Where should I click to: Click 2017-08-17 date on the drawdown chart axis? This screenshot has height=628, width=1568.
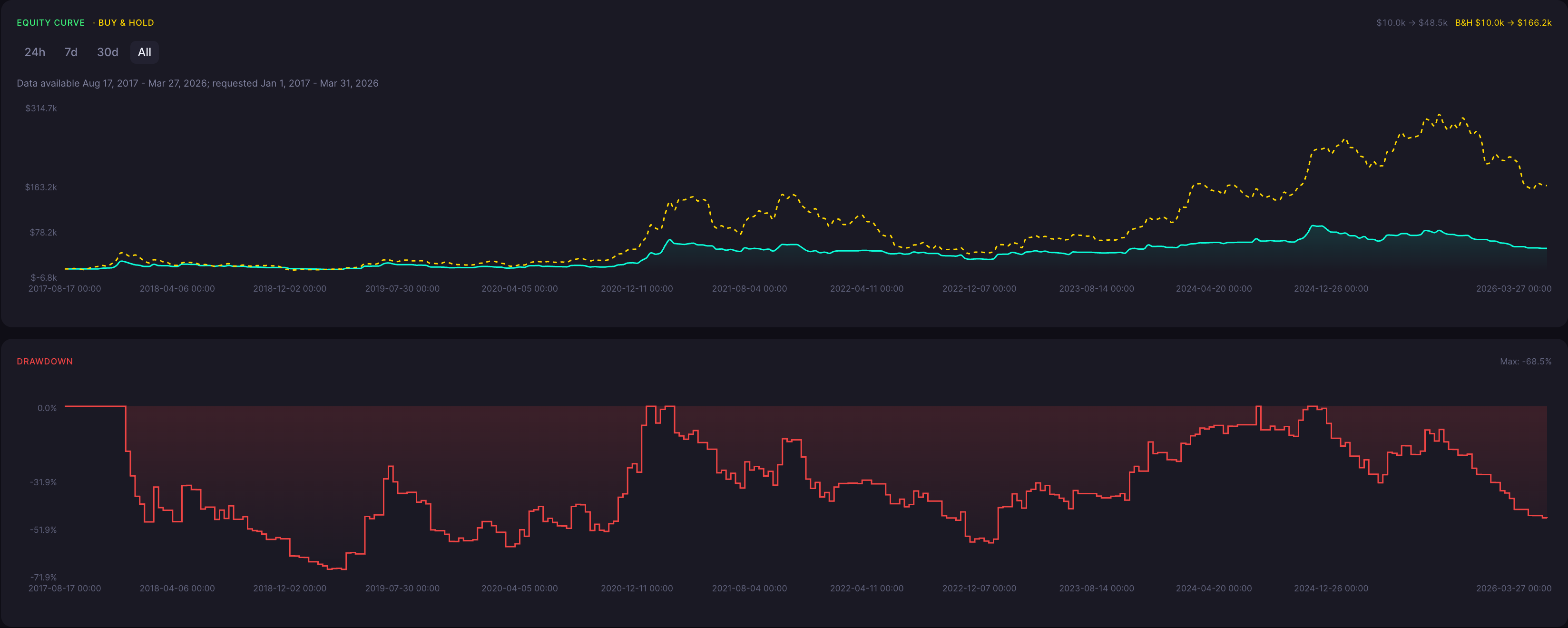65,589
